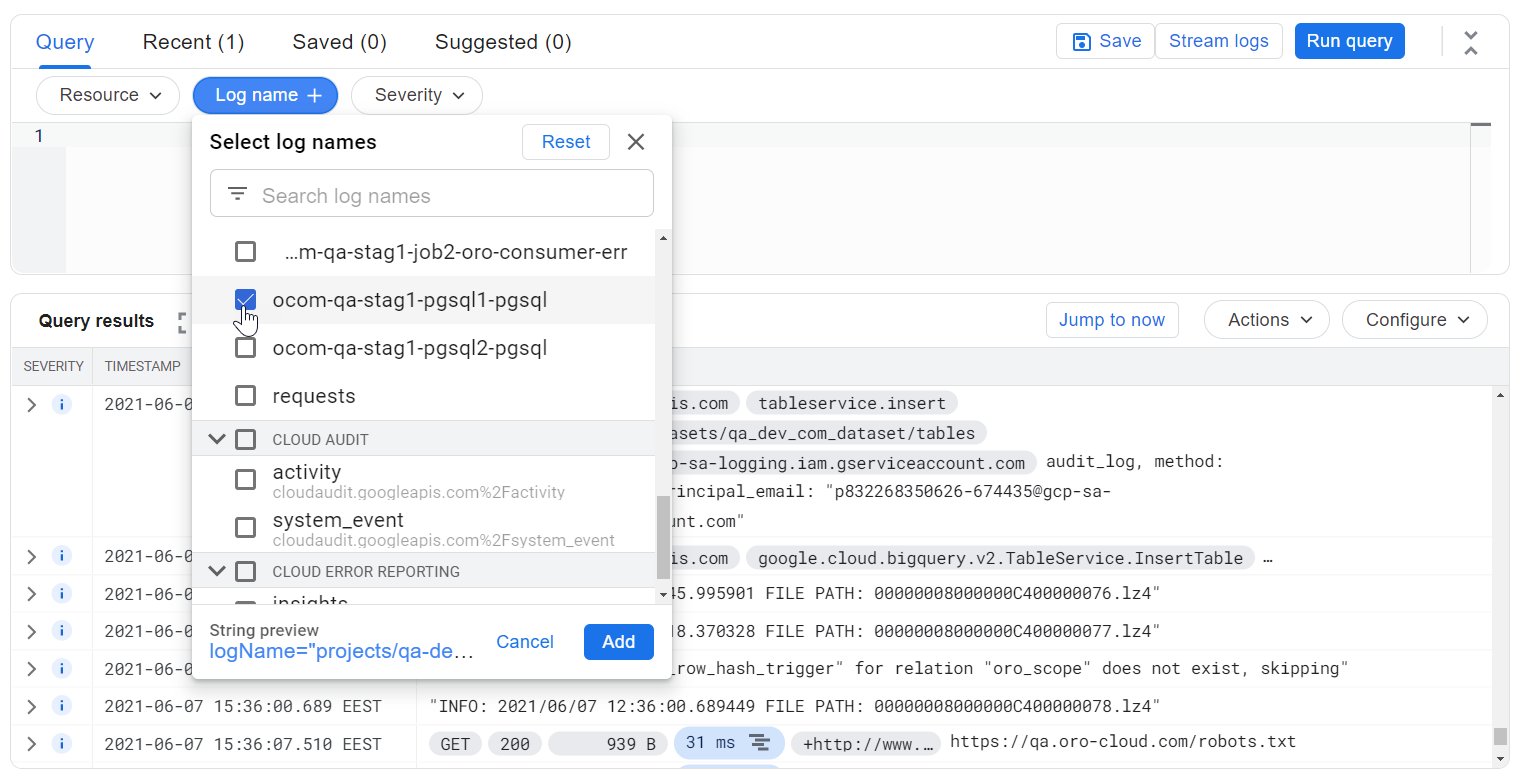Click the Save button with disk icon
Image resolution: width=1514 pixels, height=784 pixels.
coord(1105,41)
